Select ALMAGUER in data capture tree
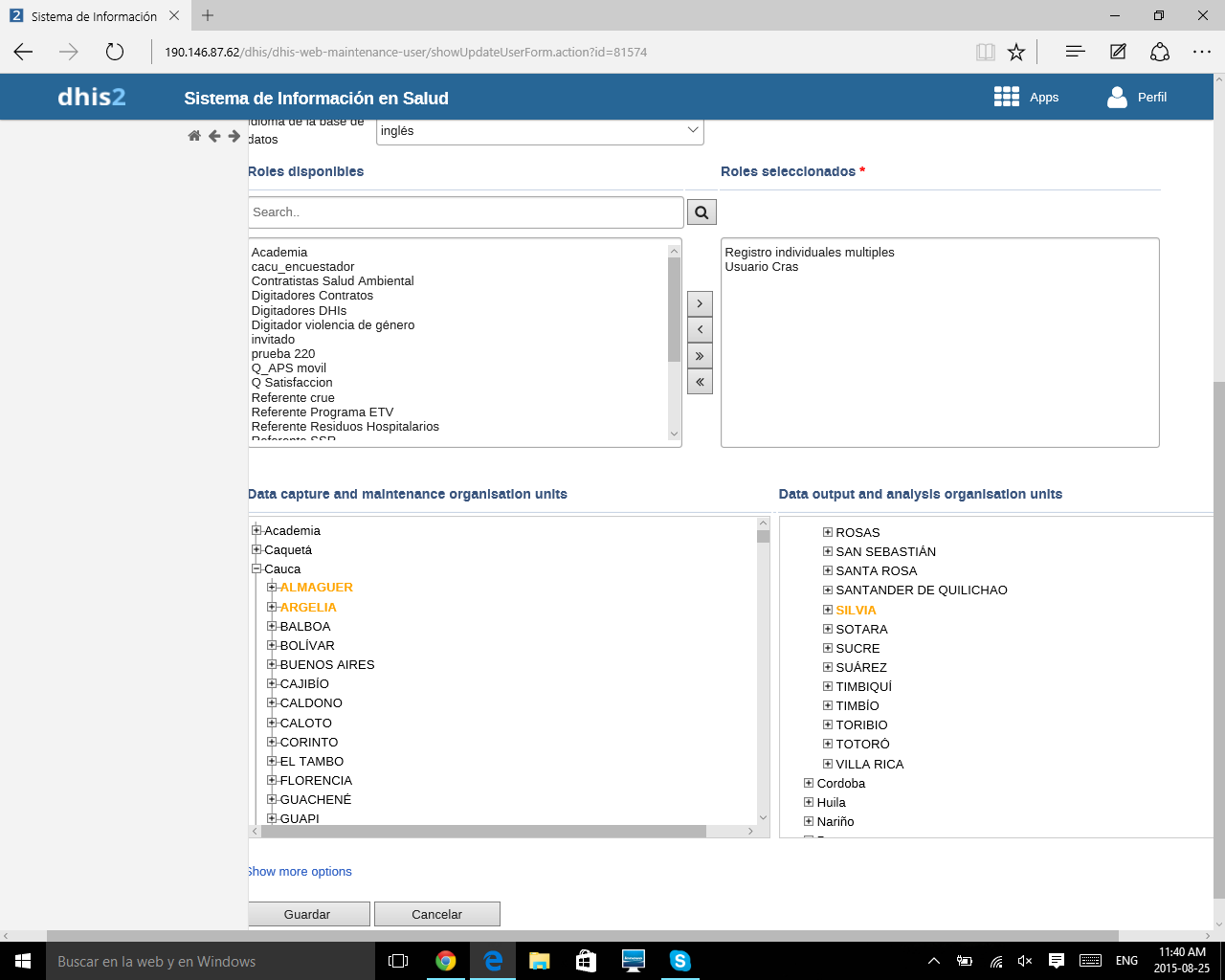1225x980 pixels. [x=316, y=588]
